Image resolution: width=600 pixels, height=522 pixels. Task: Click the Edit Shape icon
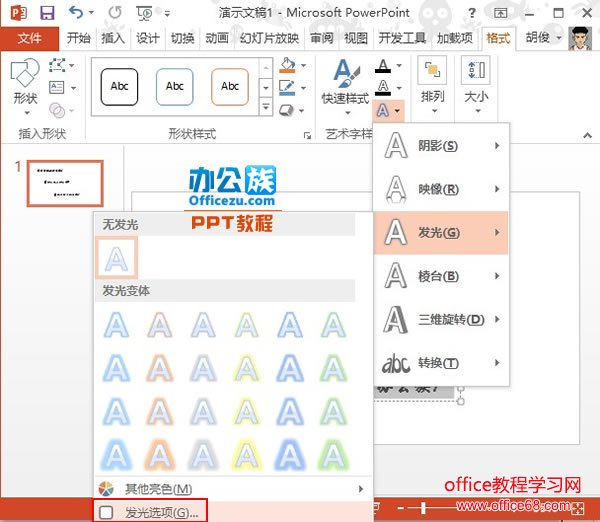point(57,65)
